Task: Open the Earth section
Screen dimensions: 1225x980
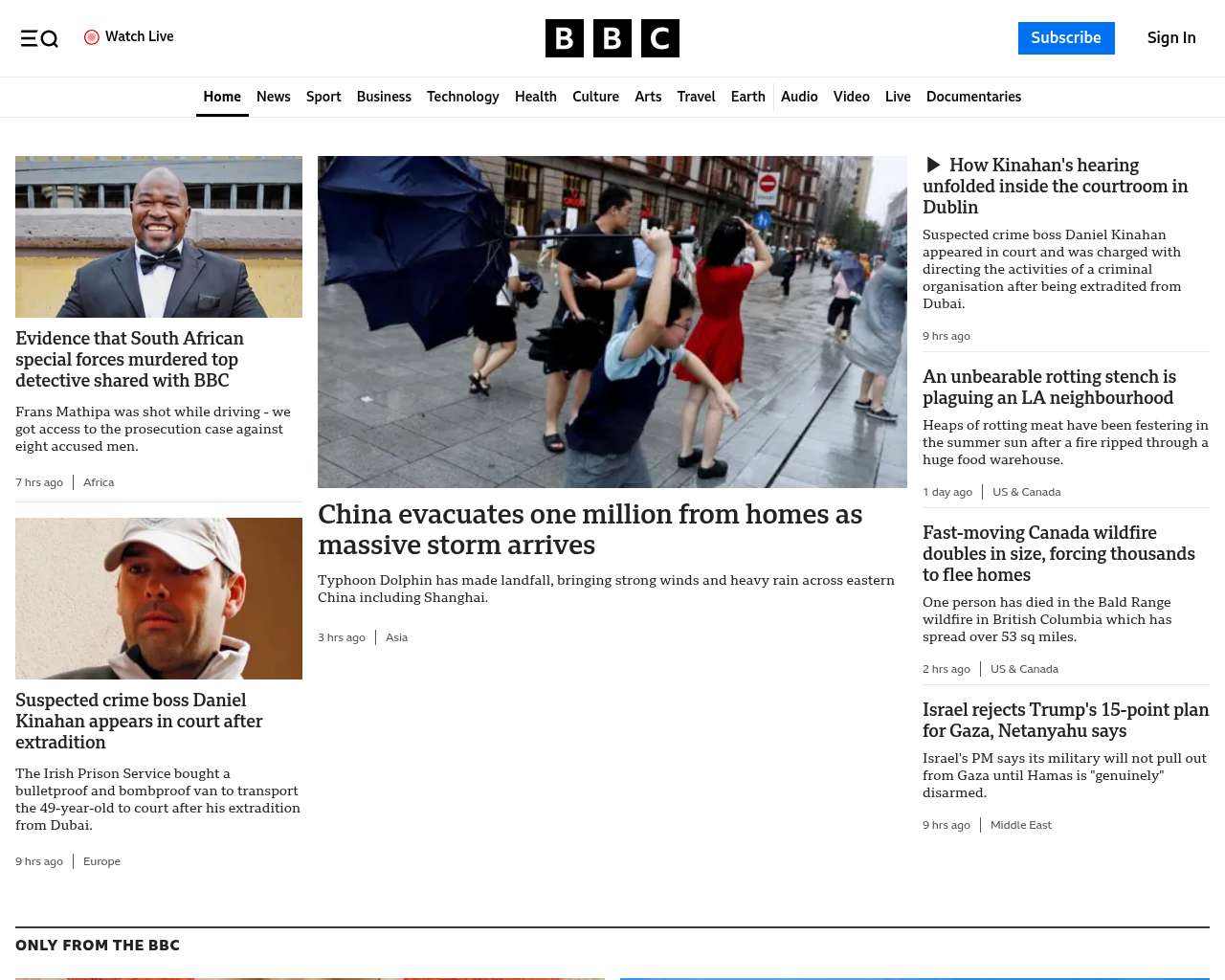Action: pos(748,97)
